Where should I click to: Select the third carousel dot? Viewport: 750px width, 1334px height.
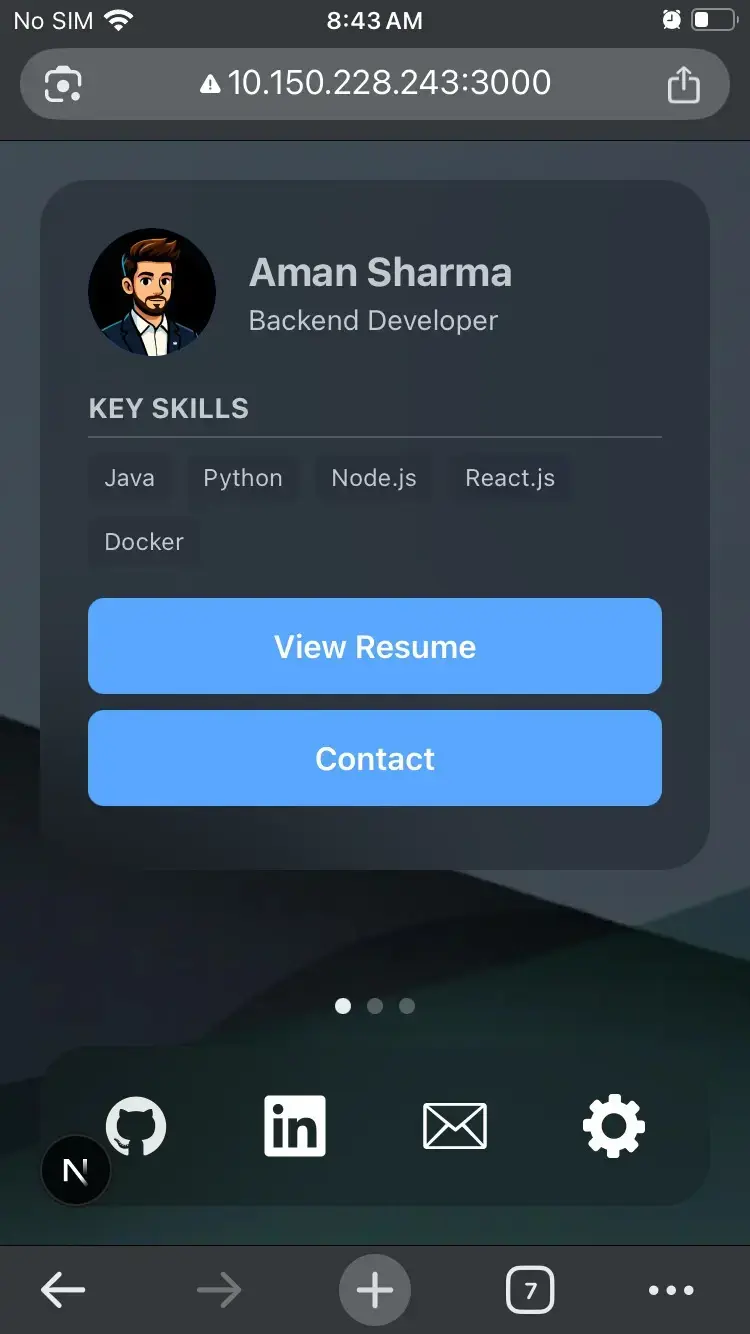coord(407,1006)
